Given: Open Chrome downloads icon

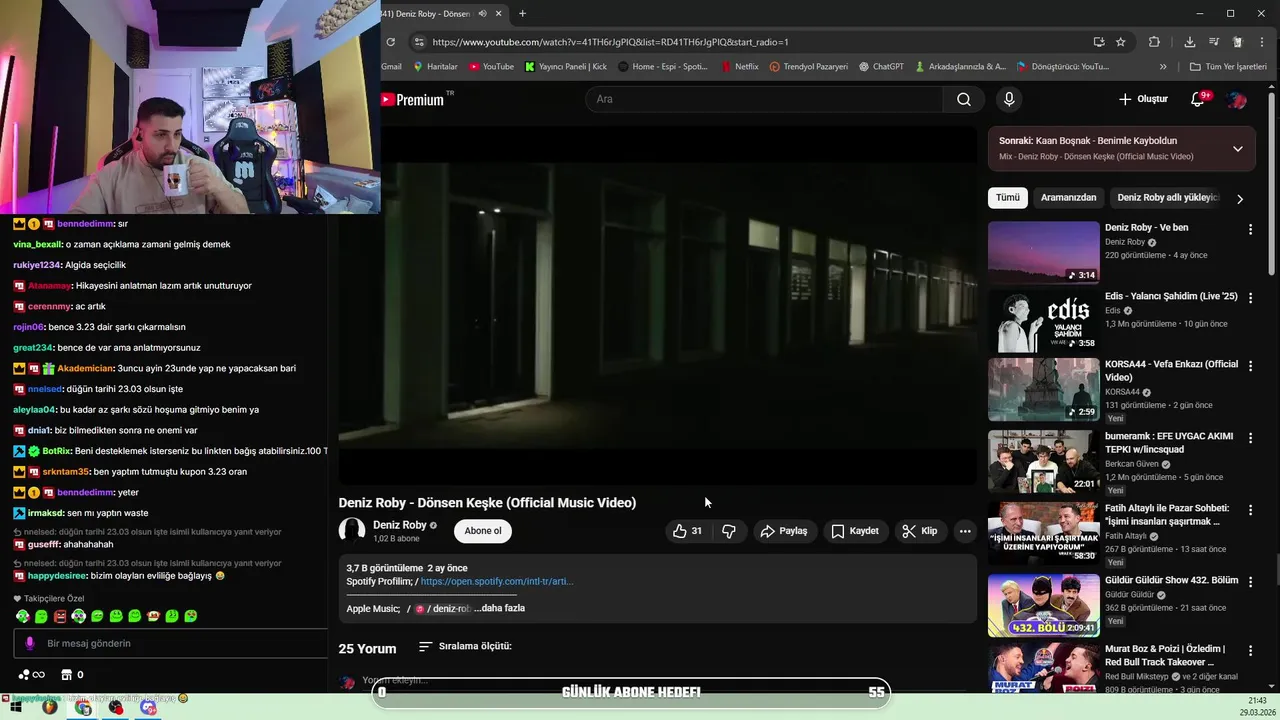Looking at the screenshot, I should click(1189, 42).
